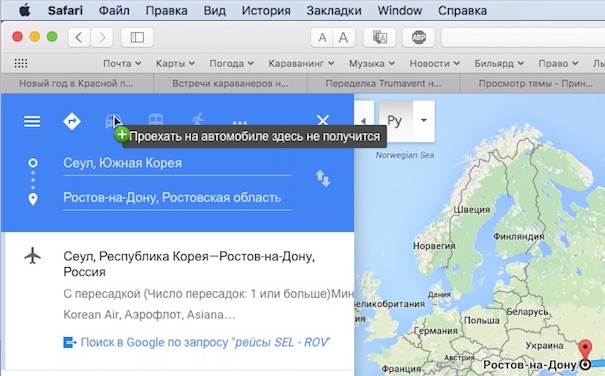605x376 pixels.
Task: Click the Швеция label on map
Action: (471, 210)
